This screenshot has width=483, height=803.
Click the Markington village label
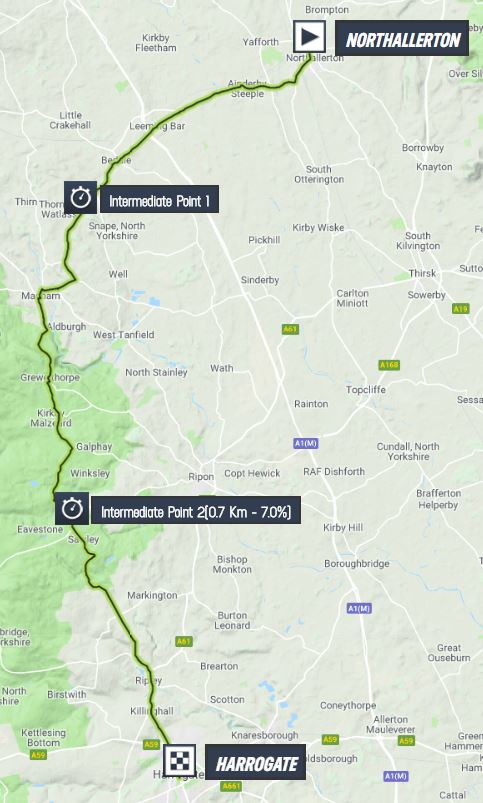152,595
